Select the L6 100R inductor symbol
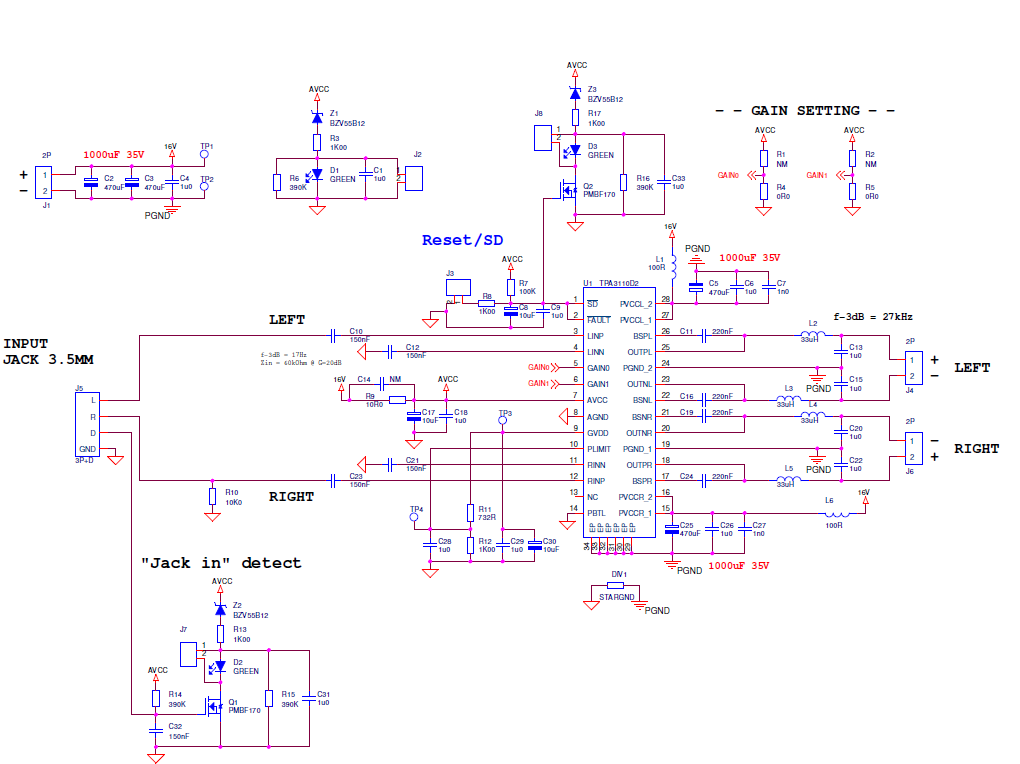The height and width of the screenshot is (764, 1020). tap(837, 513)
